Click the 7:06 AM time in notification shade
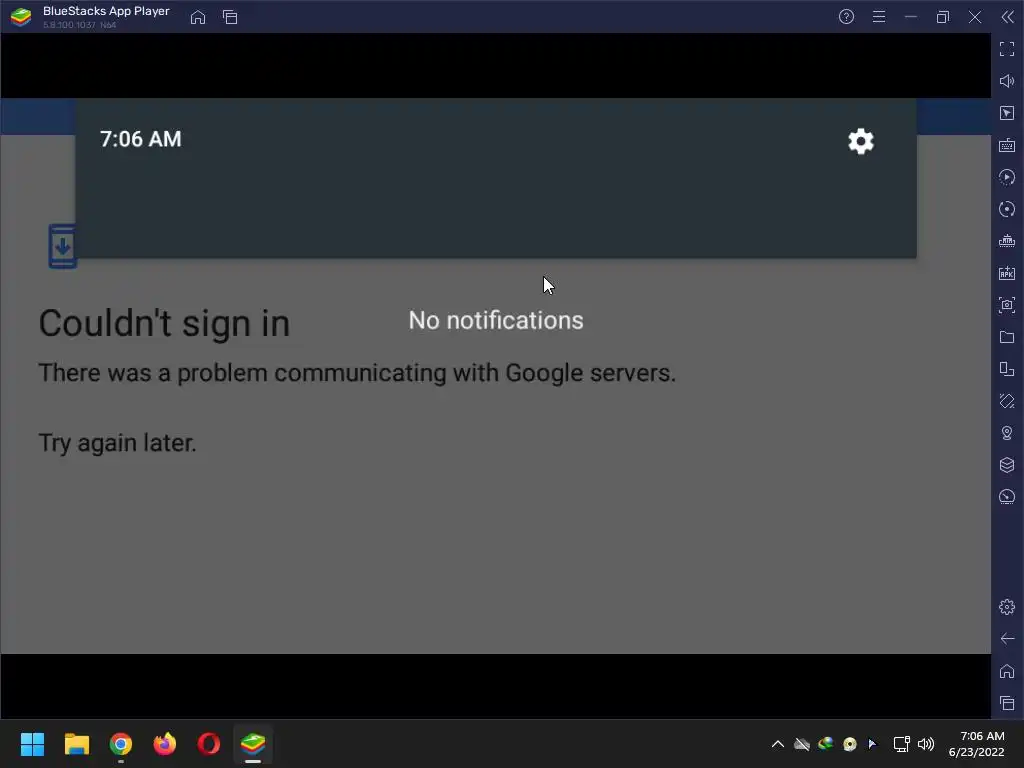This screenshot has height=768, width=1024. coord(140,139)
